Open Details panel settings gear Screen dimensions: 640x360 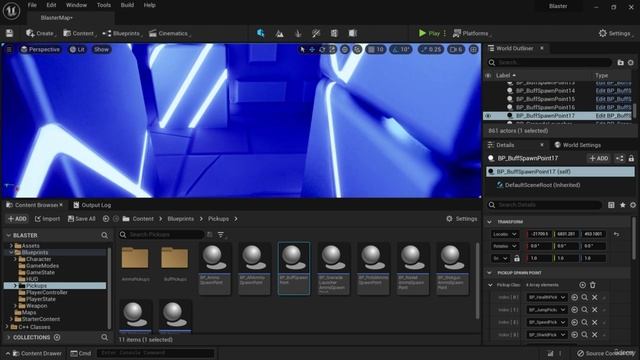633,205
